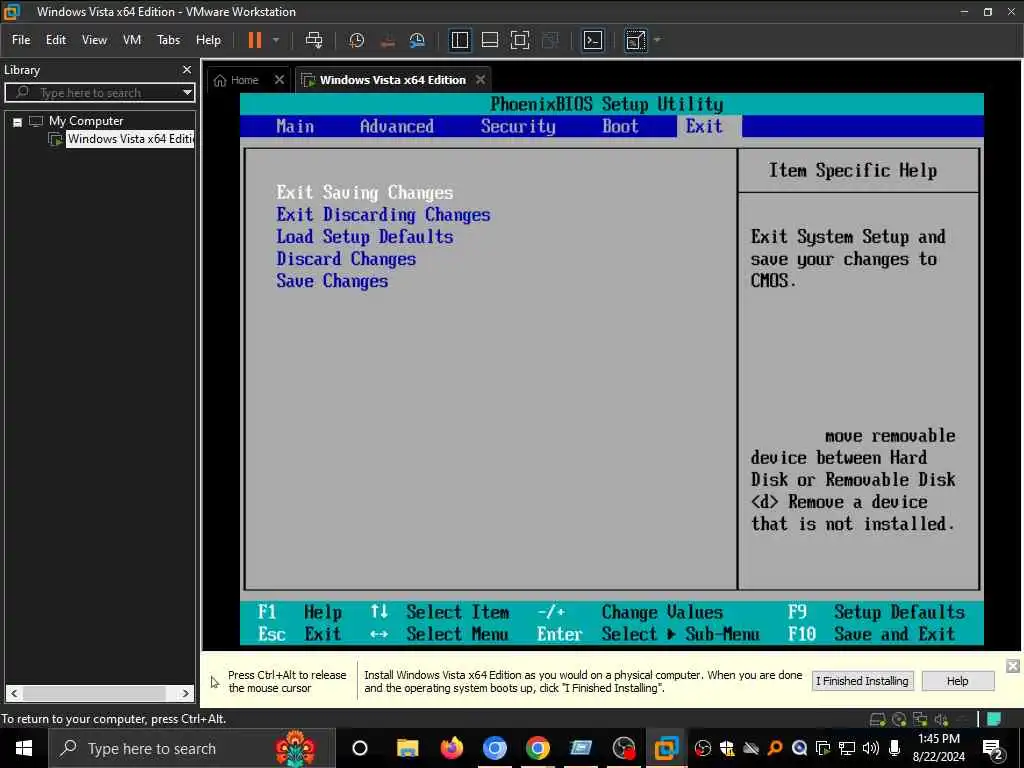Click the Library scrollbar right arrow
Viewport: 1024px width, 768px height.
[x=185, y=694]
